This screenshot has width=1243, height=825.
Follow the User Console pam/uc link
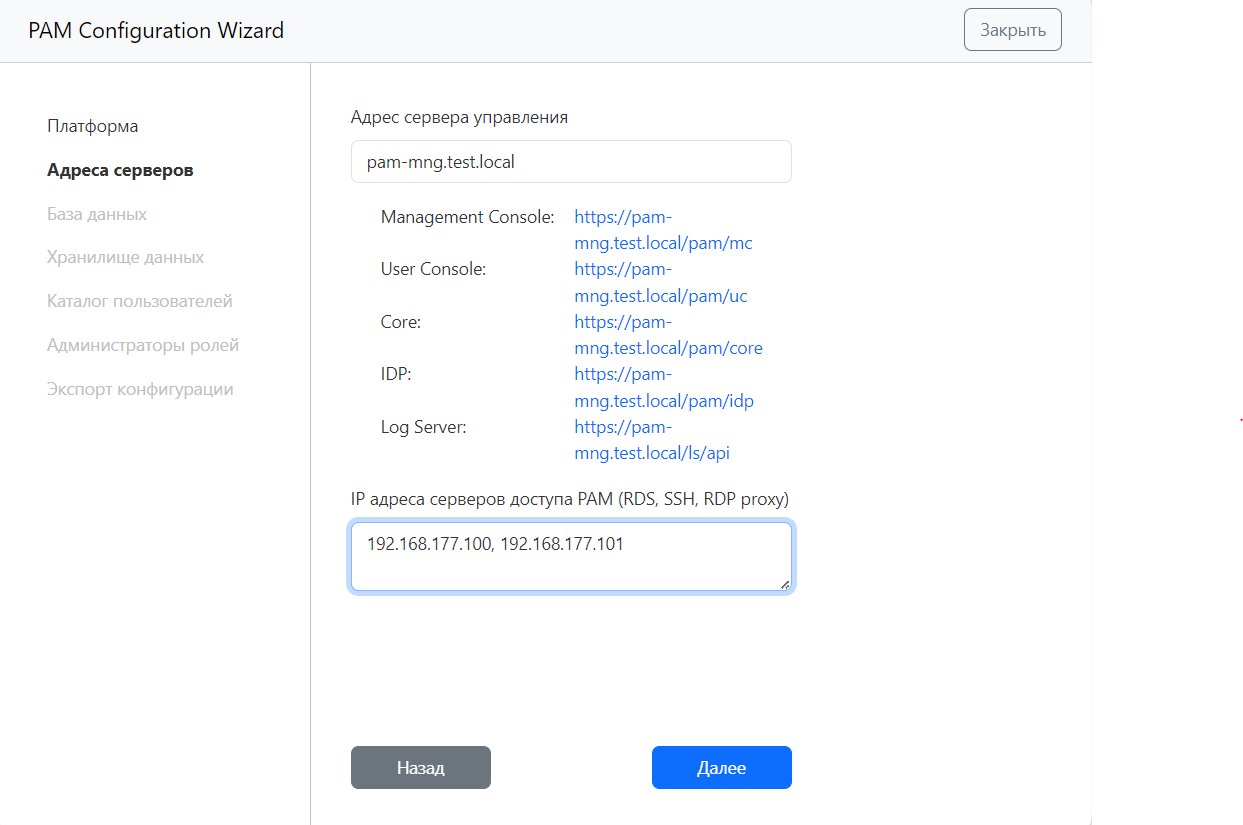tap(660, 296)
